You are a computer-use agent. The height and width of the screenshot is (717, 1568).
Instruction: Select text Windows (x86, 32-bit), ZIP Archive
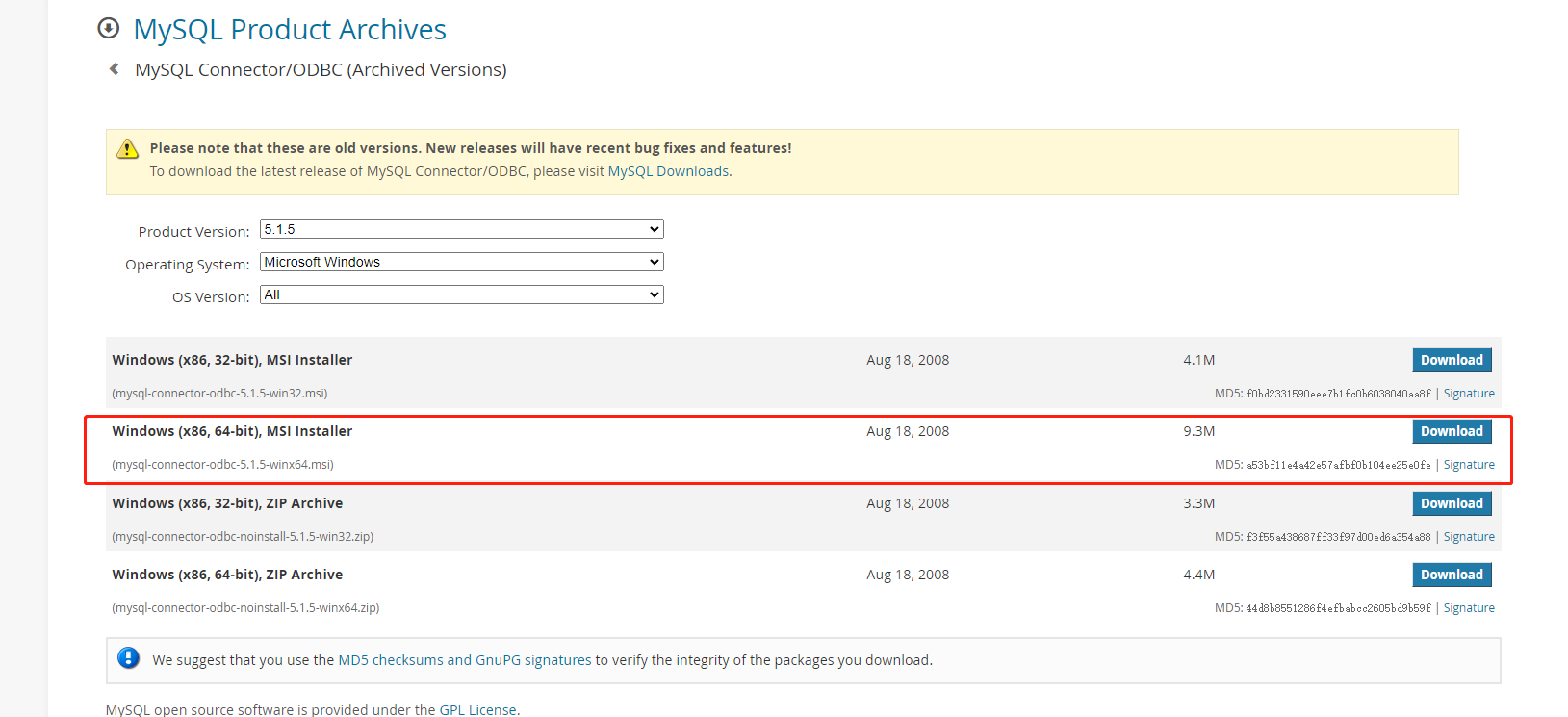(227, 503)
